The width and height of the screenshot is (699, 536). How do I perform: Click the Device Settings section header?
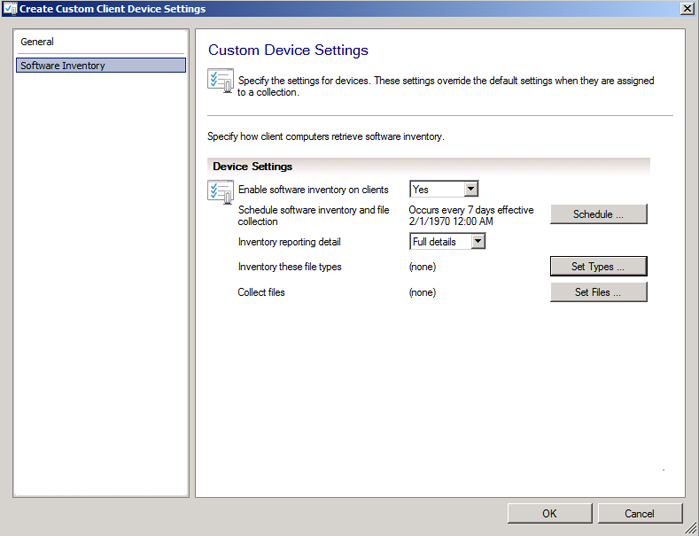click(x=253, y=166)
